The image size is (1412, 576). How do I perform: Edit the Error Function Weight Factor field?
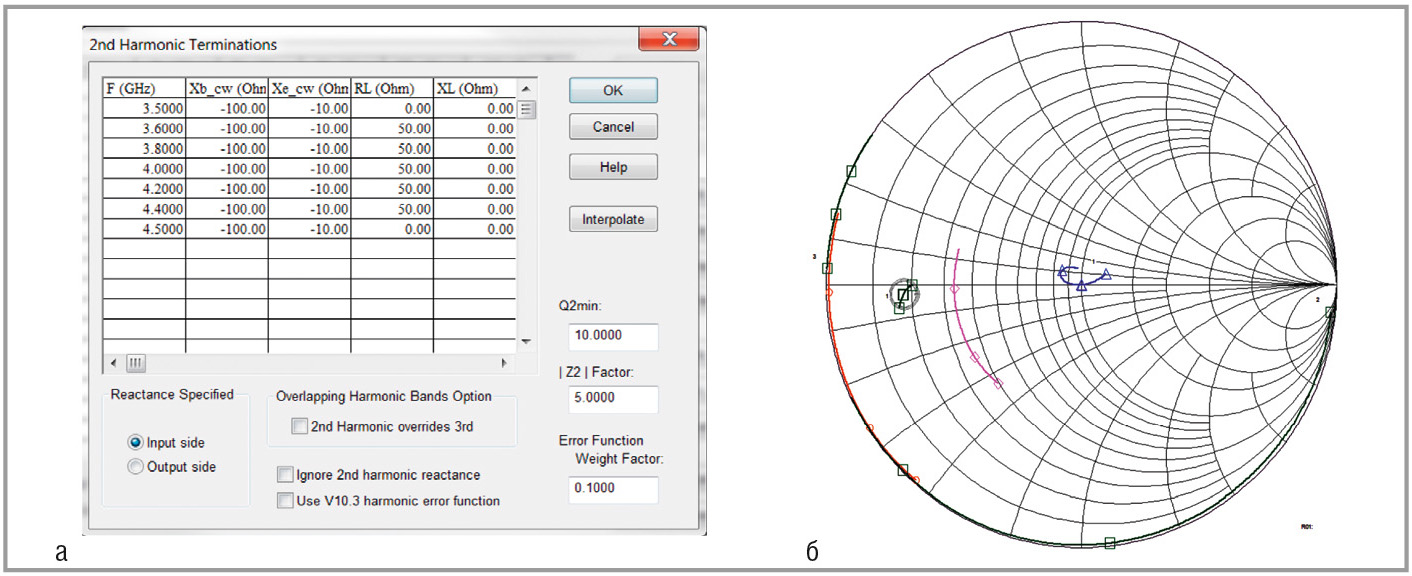613,489
